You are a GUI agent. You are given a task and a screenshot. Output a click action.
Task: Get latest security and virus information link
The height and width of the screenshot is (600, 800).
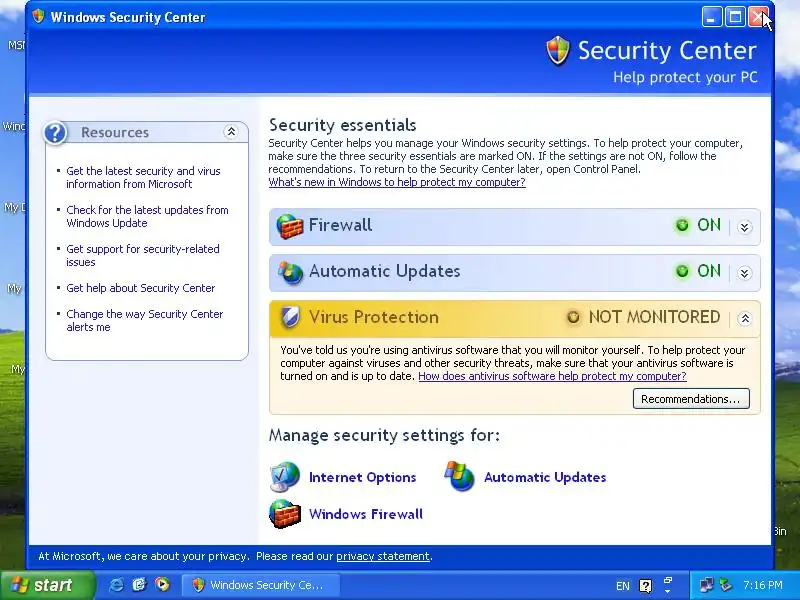143,178
